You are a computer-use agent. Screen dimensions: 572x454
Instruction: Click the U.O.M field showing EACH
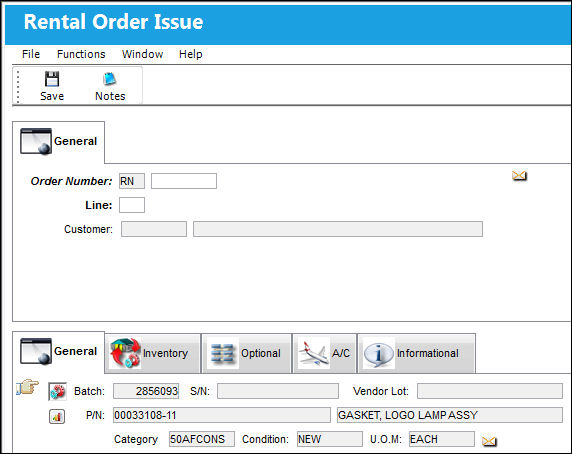coord(442,439)
